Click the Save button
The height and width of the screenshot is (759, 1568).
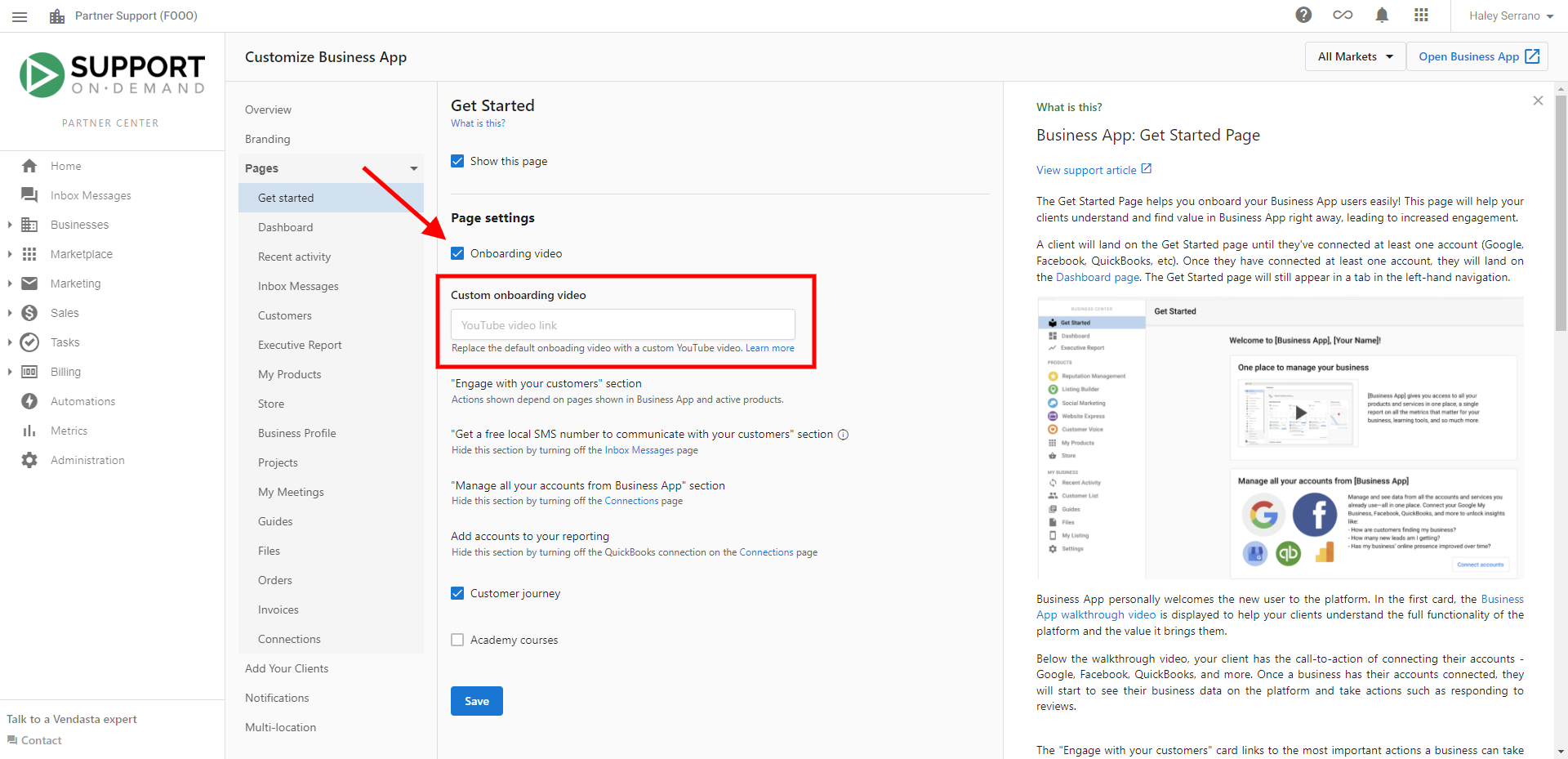click(477, 701)
